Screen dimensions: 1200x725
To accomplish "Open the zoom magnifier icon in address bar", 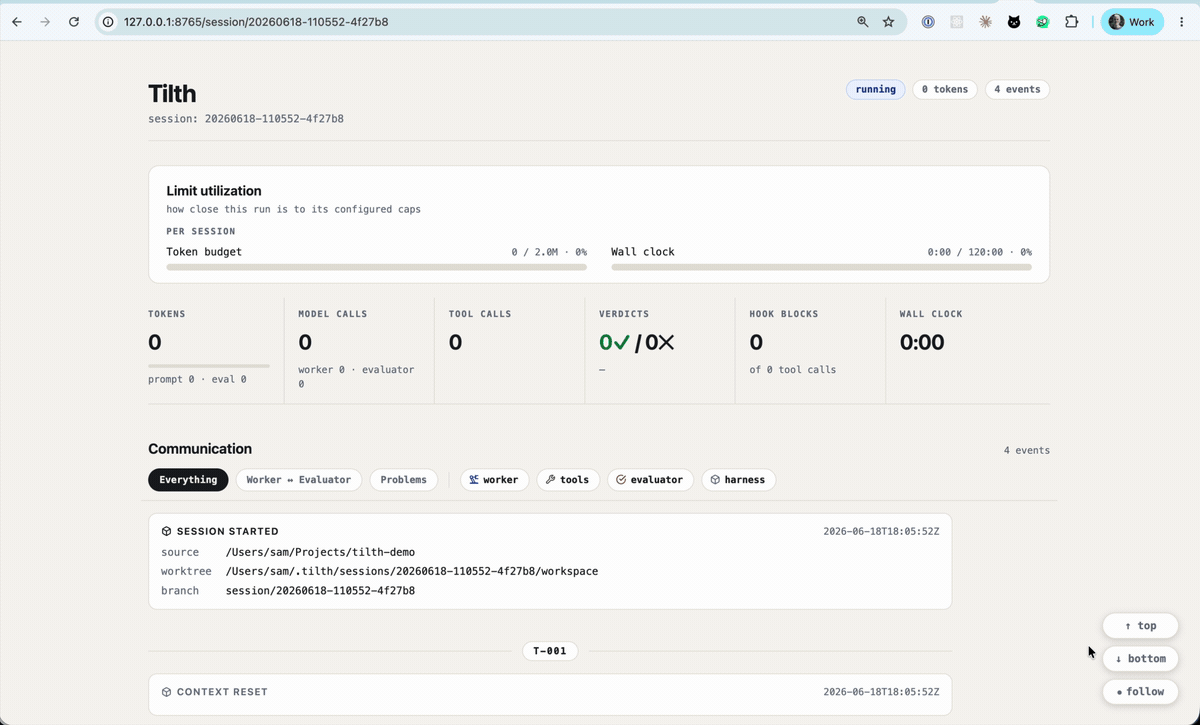I will coord(863,22).
